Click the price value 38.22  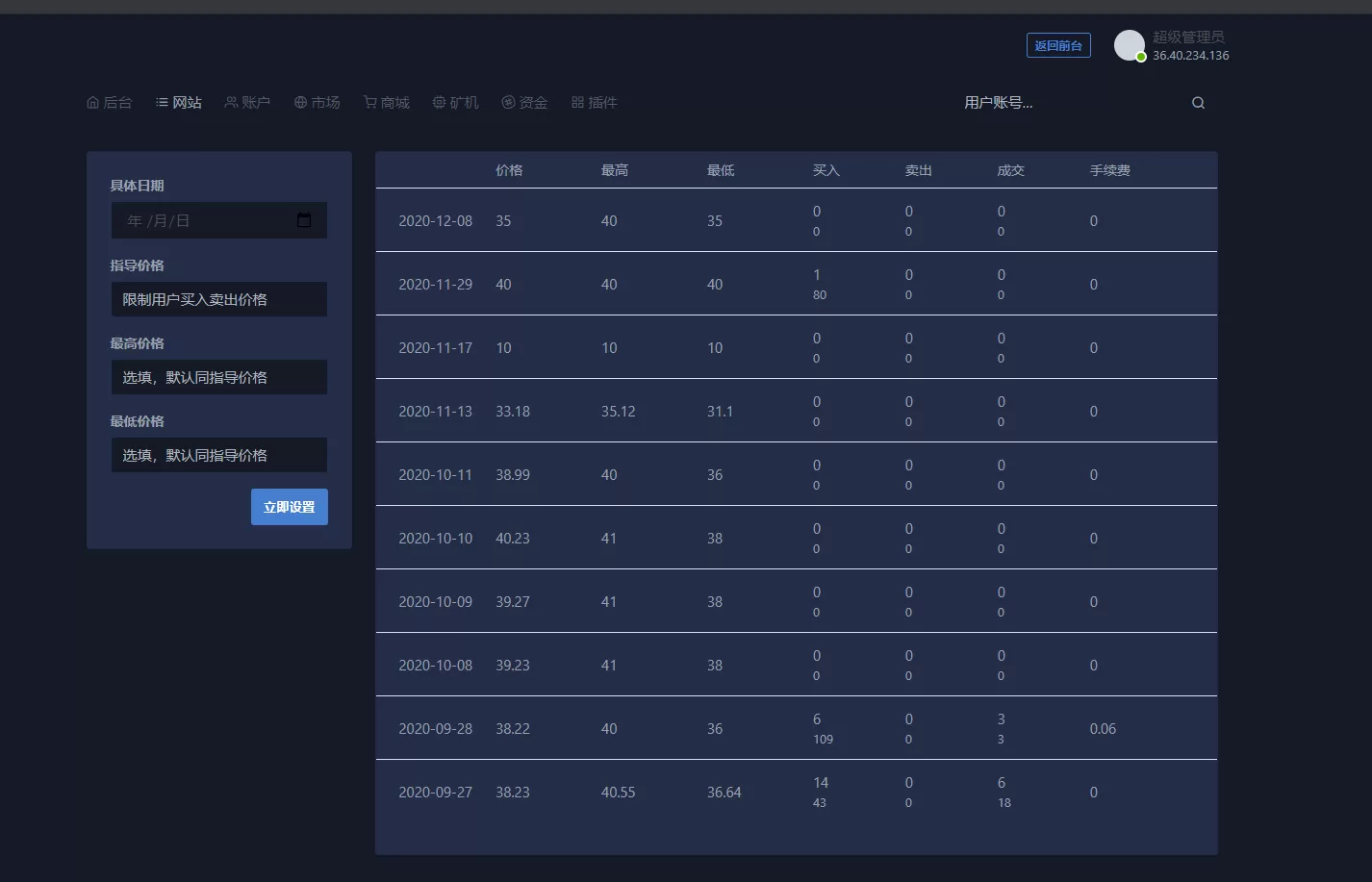(513, 729)
